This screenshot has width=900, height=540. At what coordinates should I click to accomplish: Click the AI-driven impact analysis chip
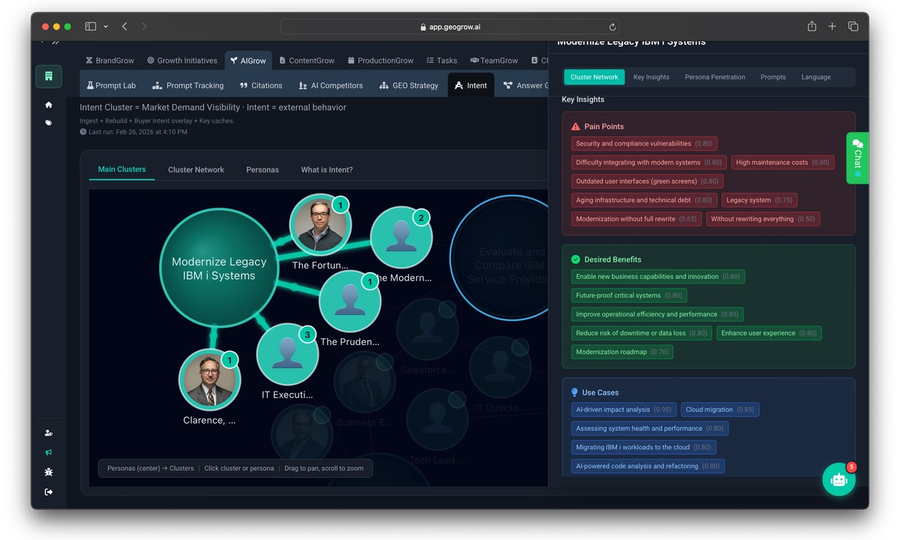623,410
